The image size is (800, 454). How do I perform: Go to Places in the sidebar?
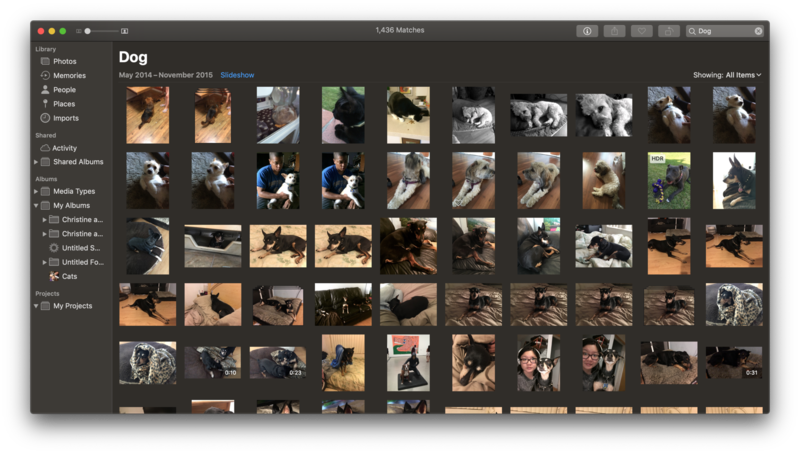click(64, 104)
